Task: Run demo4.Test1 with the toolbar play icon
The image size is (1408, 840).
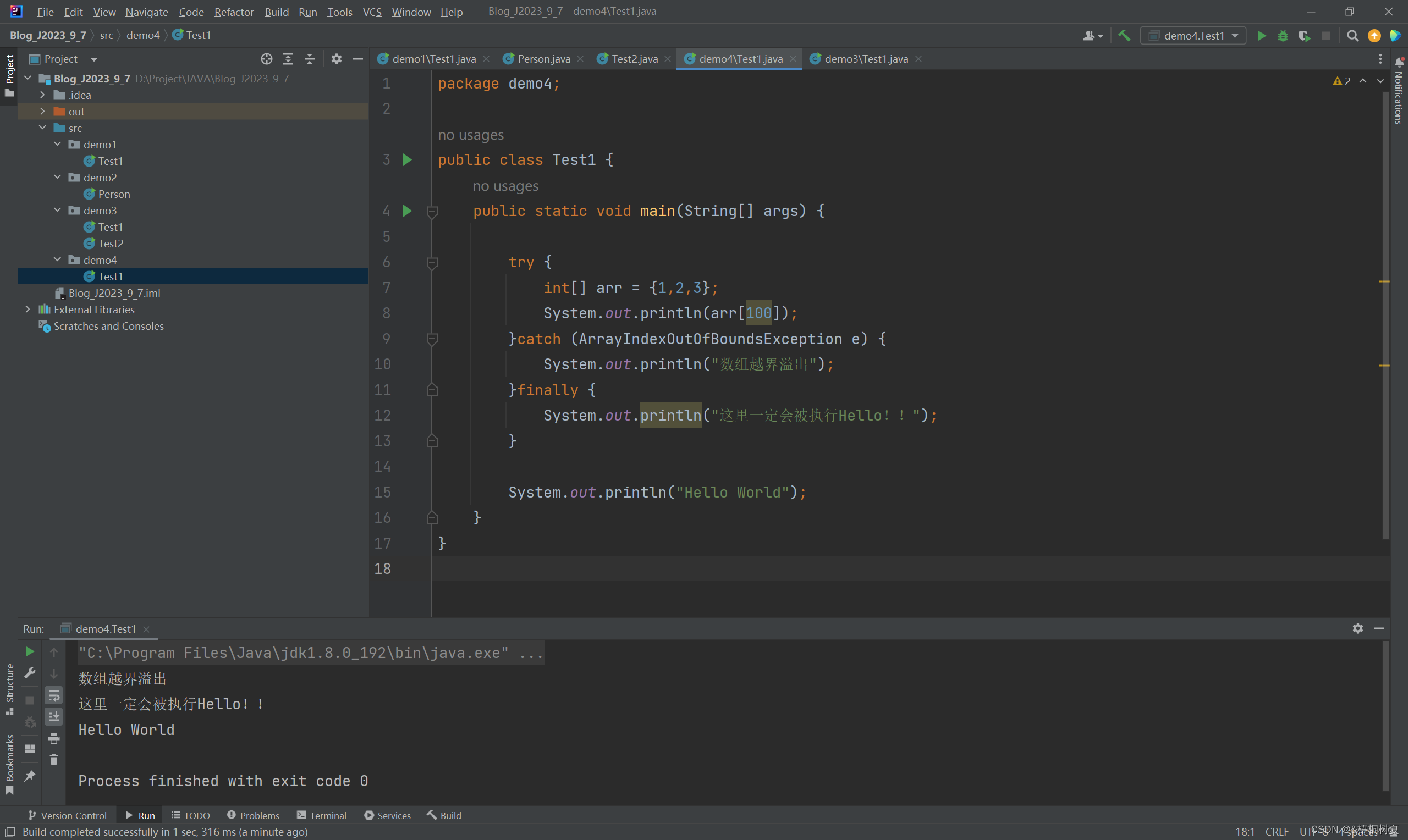Action: (x=1262, y=36)
